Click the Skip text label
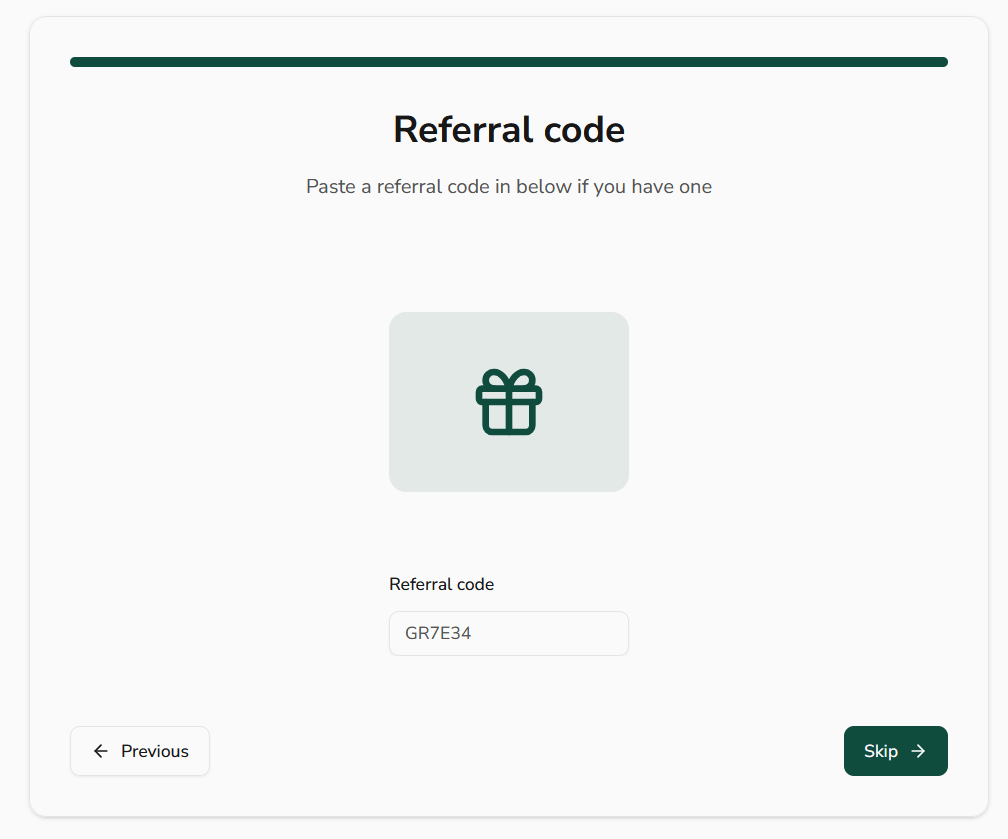The image size is (1008, 839). pyautogui.click(x=881, y=751)
